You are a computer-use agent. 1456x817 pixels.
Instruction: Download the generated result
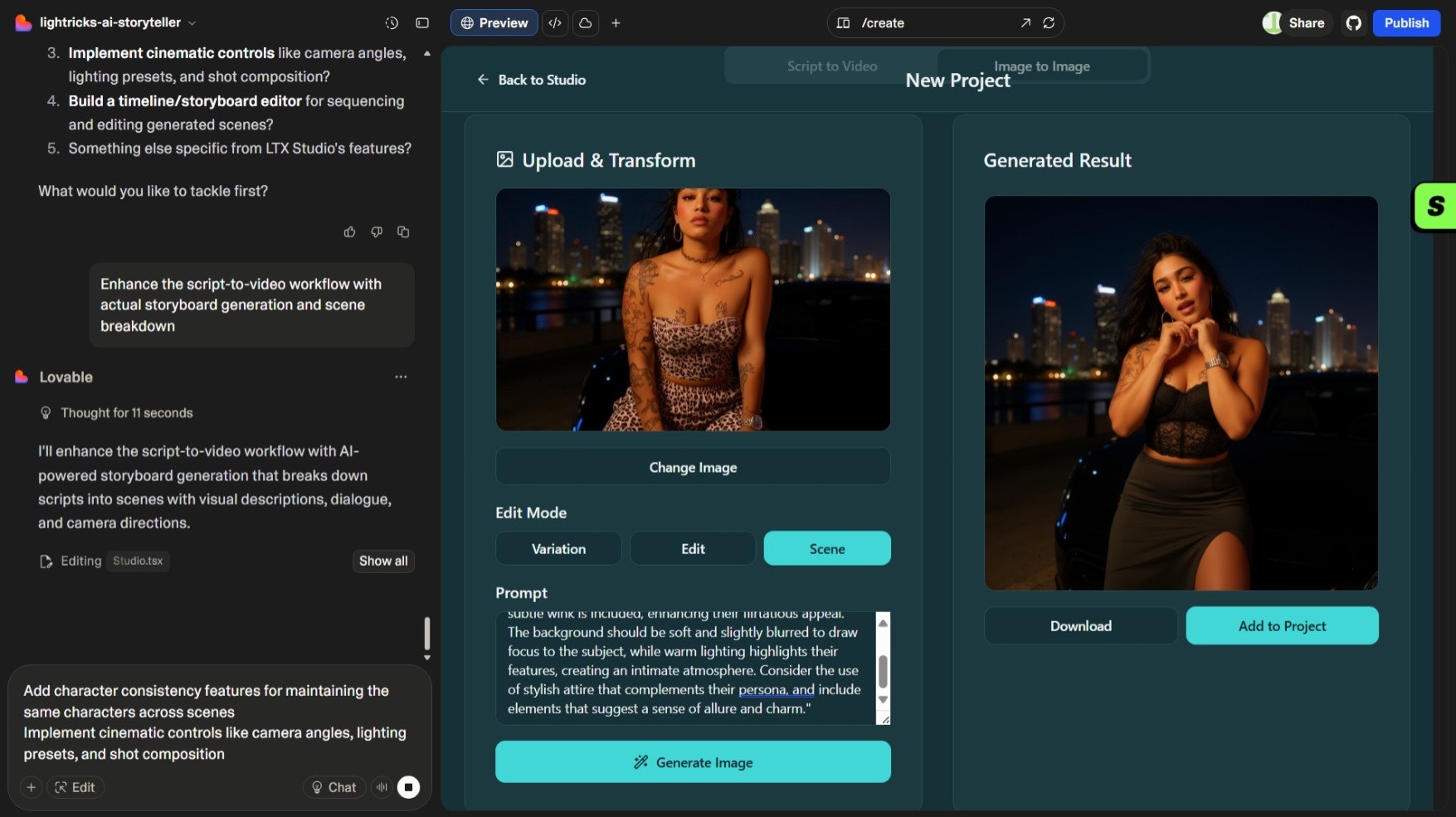1080,625
